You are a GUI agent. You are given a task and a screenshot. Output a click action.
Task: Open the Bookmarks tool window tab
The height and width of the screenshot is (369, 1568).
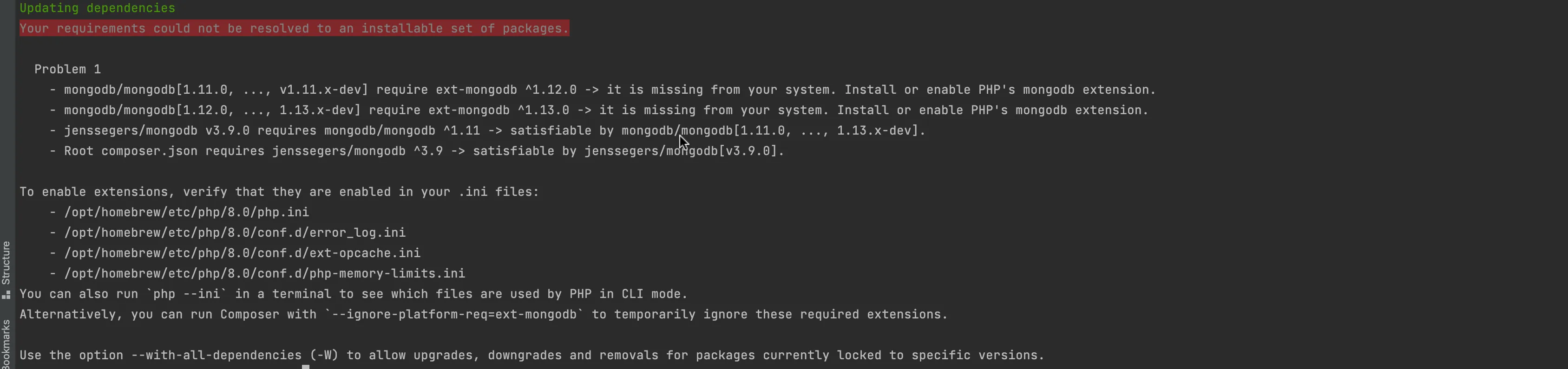(x=6, y=344)
